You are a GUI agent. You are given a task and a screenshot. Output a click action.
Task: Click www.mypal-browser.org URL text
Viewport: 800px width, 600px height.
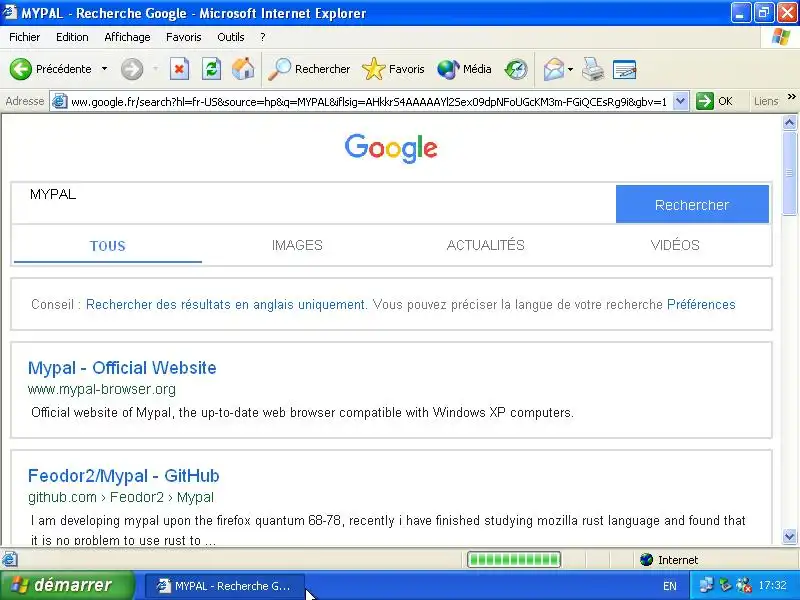(x=102, y=389)
